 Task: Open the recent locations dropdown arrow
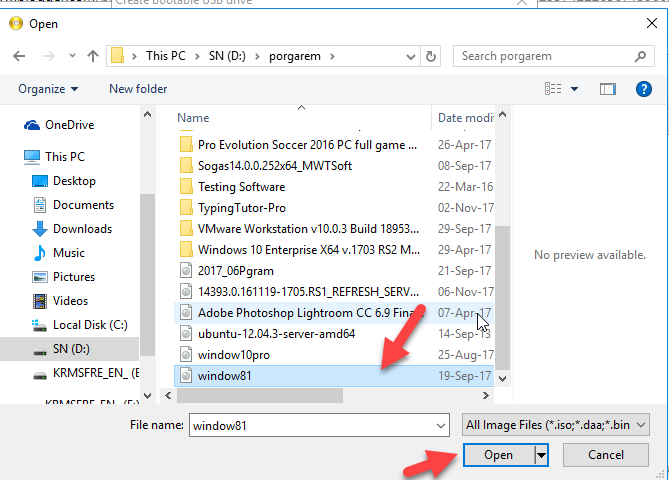tap(72, 55)
